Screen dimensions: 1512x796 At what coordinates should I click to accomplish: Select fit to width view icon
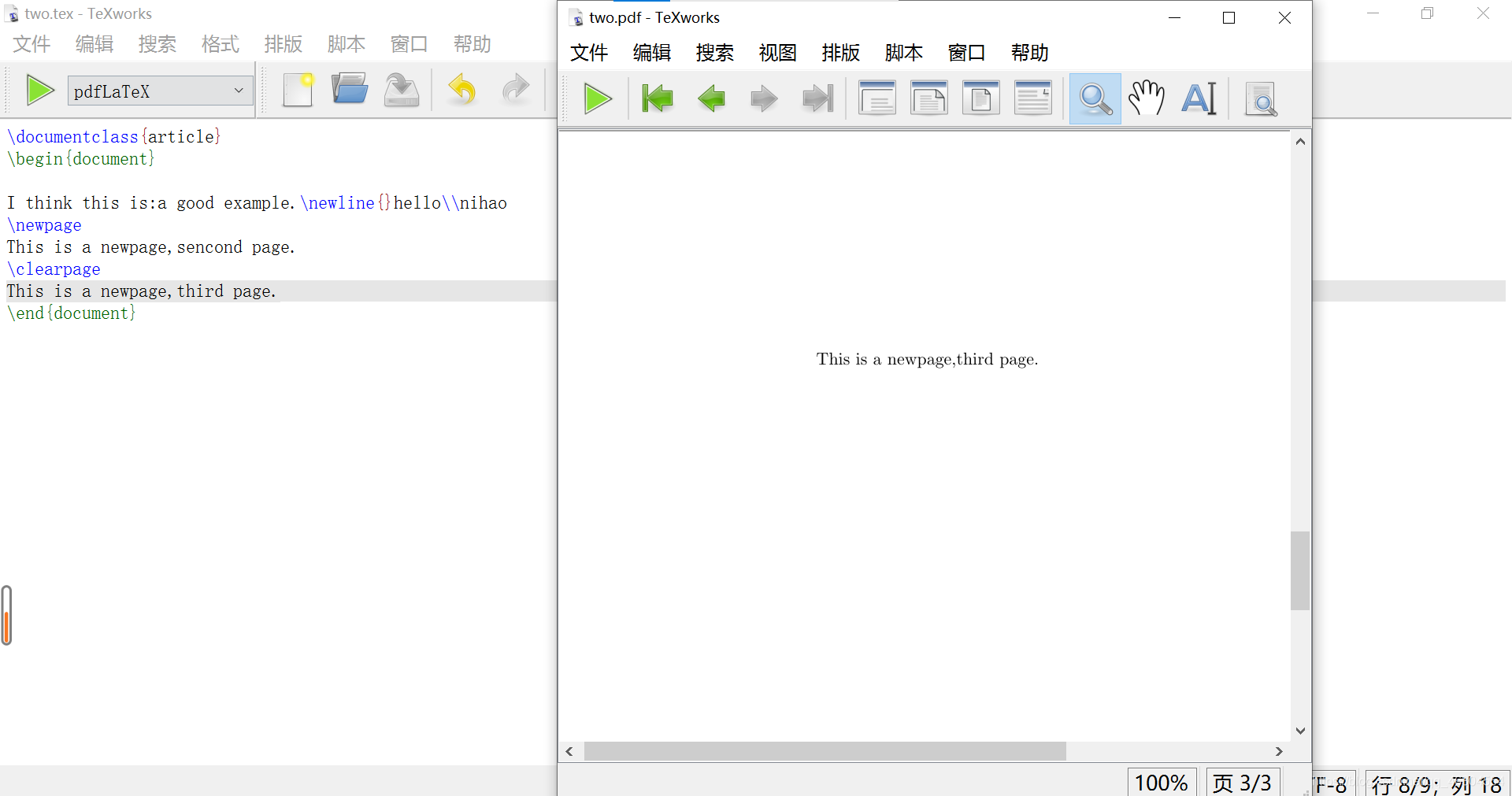929,98
